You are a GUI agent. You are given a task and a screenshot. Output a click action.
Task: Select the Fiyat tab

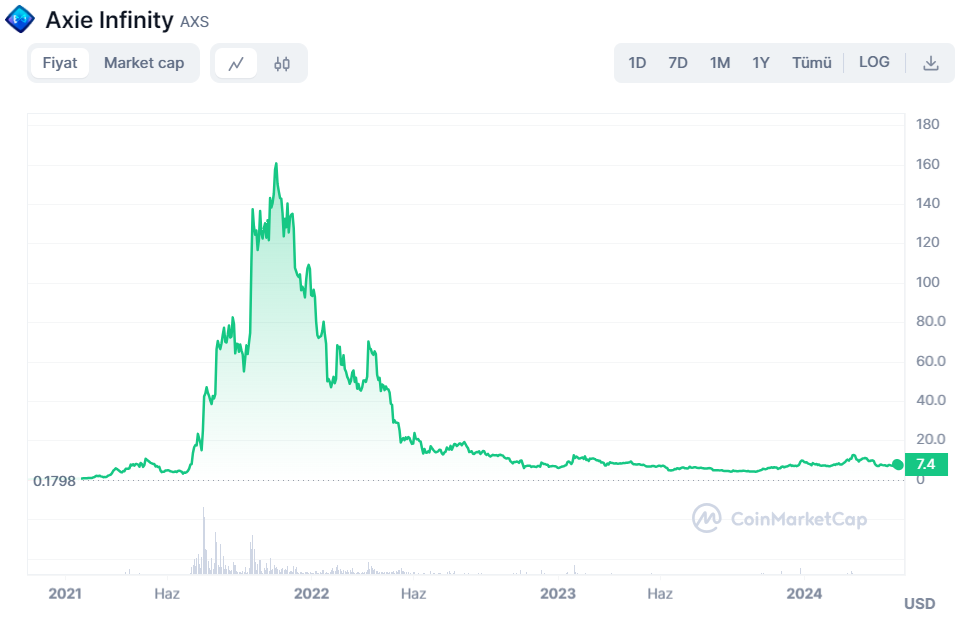pyautogui.click(x=60, y=63)
